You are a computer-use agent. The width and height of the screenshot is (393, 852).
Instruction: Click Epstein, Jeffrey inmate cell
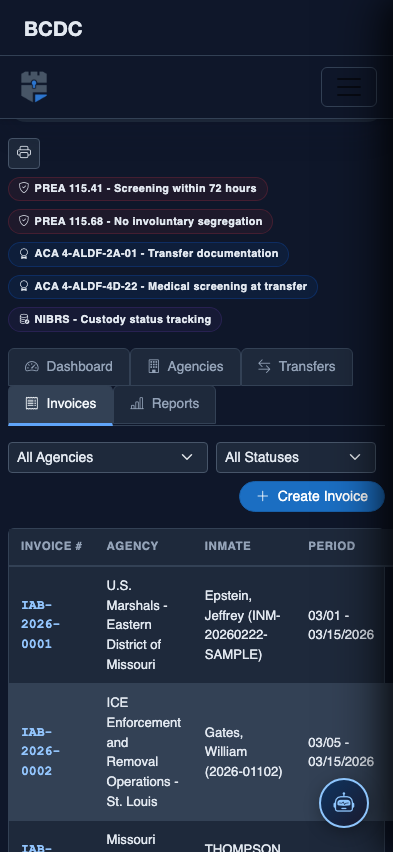245,625
